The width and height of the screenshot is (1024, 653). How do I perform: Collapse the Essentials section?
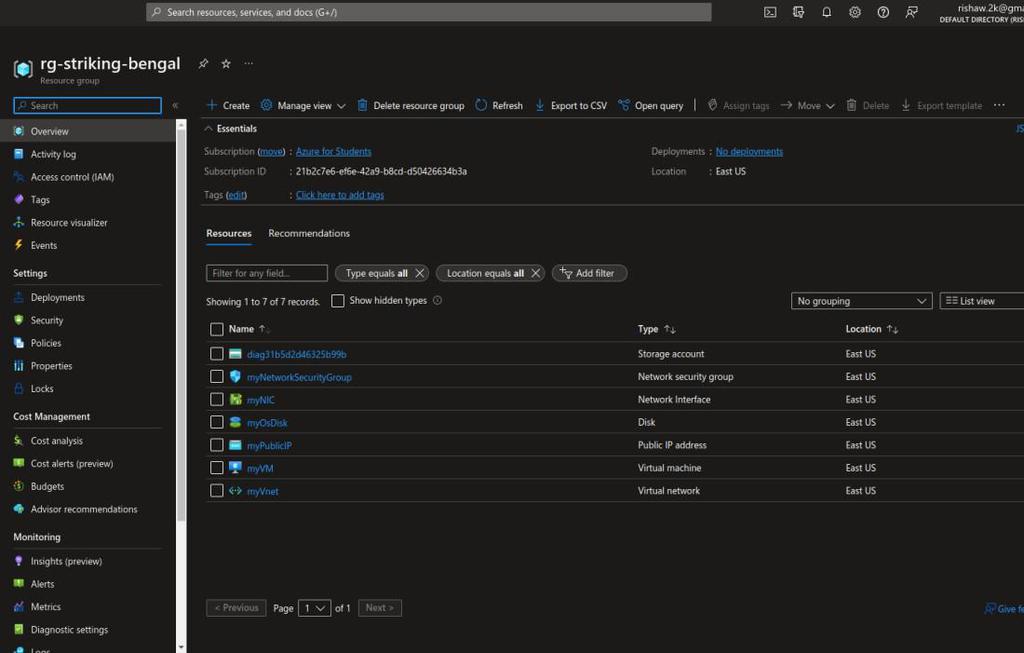point(209,129)
